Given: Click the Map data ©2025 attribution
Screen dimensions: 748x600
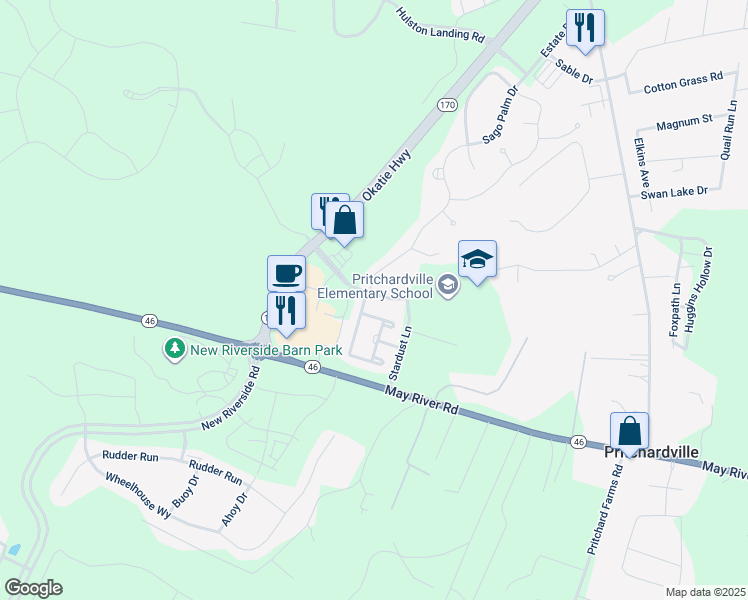Looking at the screenshot, I should pos(706,593).
